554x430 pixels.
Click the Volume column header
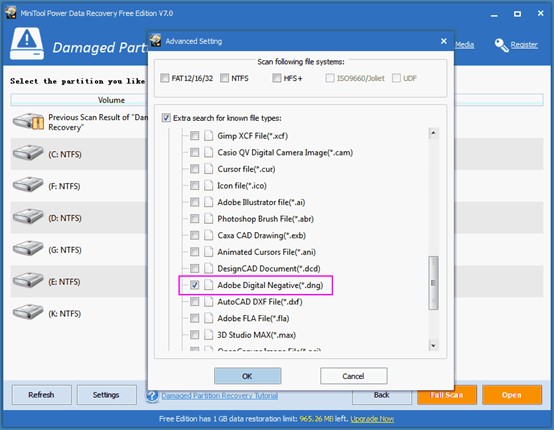(111, 100)
